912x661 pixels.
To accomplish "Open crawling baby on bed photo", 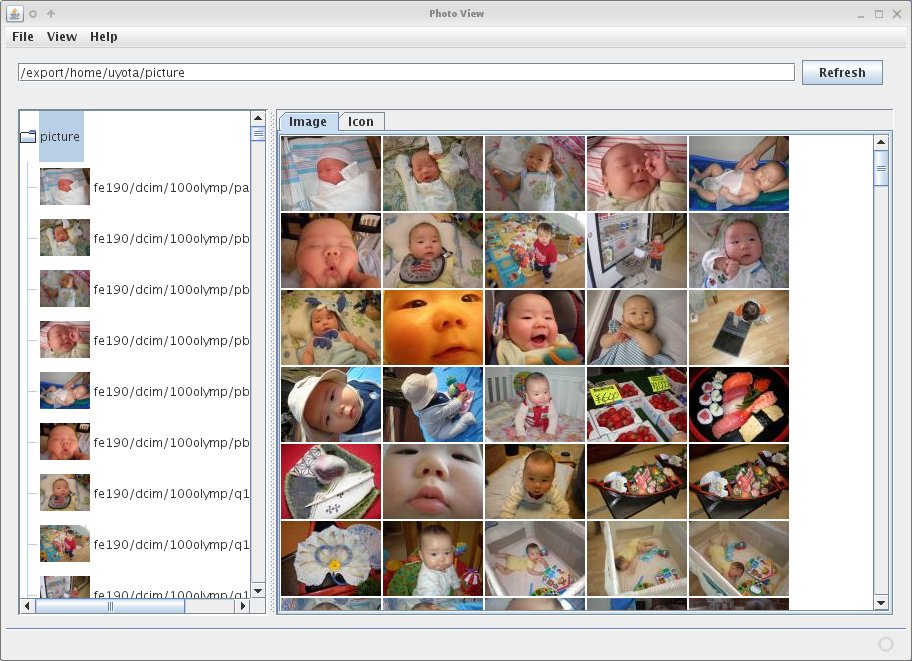I will click(535, 481).
